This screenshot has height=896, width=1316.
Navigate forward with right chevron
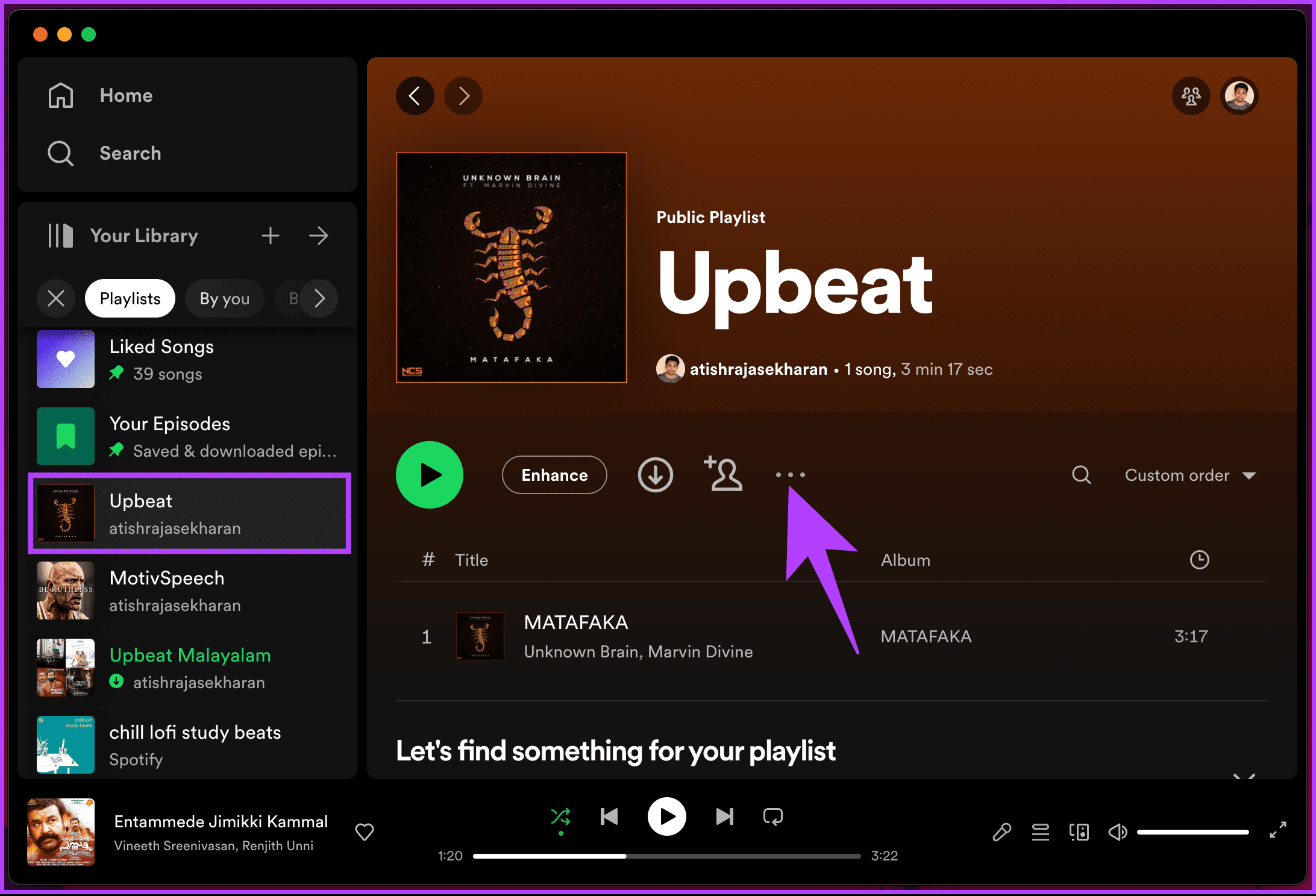click(x=463, y=96)
